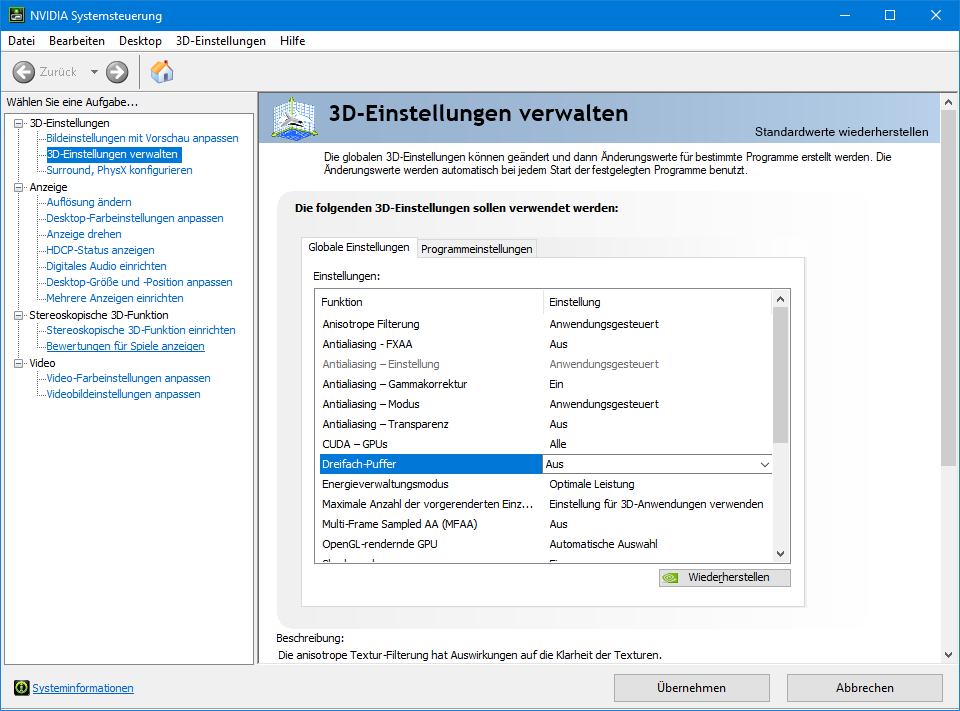Open Desktop-Farbeinstellungen anpassen

[x=135, y=218]
